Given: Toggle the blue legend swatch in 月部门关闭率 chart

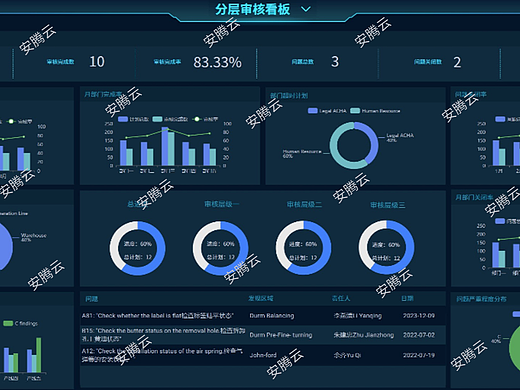Looking at the screenshot, I should [500, 221].
